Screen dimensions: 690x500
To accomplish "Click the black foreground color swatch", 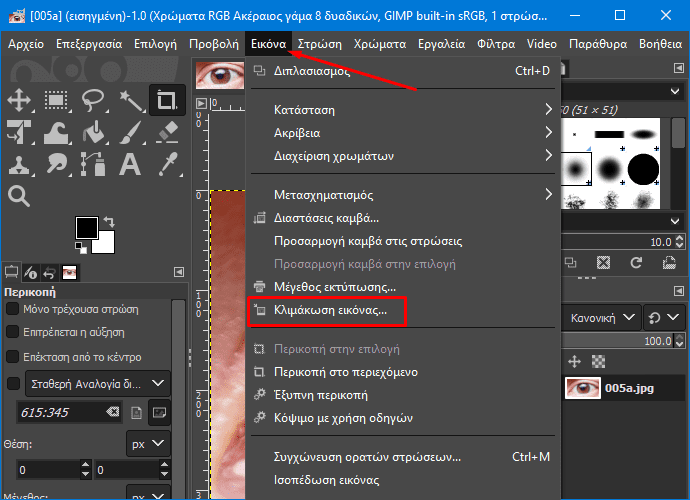I will click(86, 228).
